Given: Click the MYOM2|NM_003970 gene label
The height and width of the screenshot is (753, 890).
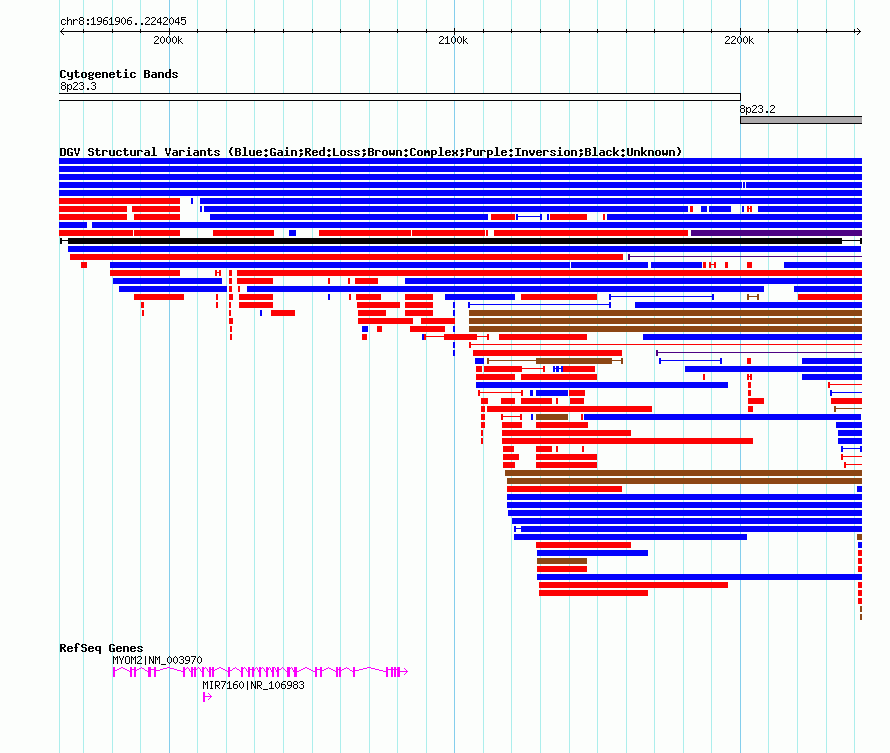Looking at the screenshot, I should tap(157, 660).
